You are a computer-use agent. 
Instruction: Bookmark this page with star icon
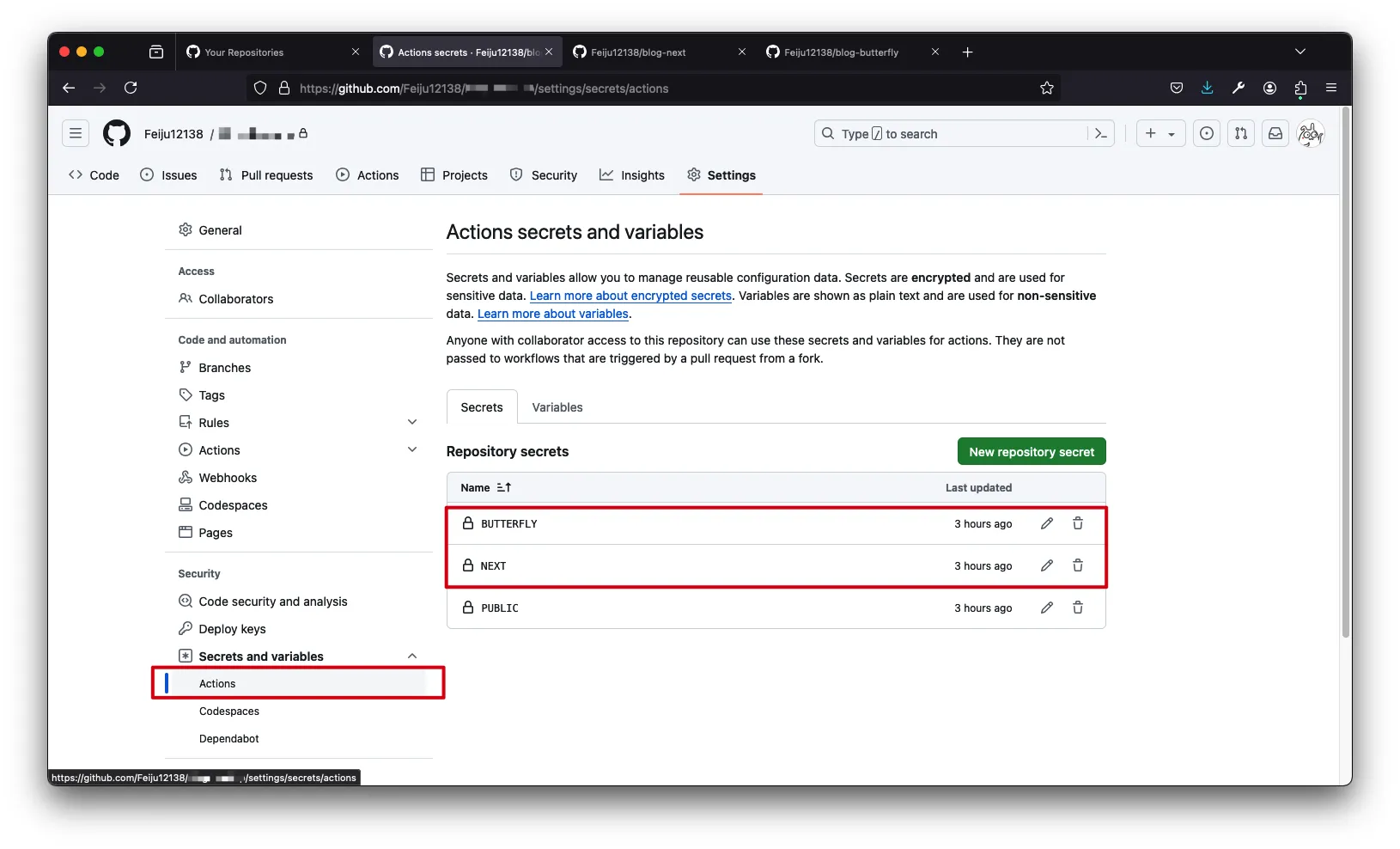pos(1046,89)
